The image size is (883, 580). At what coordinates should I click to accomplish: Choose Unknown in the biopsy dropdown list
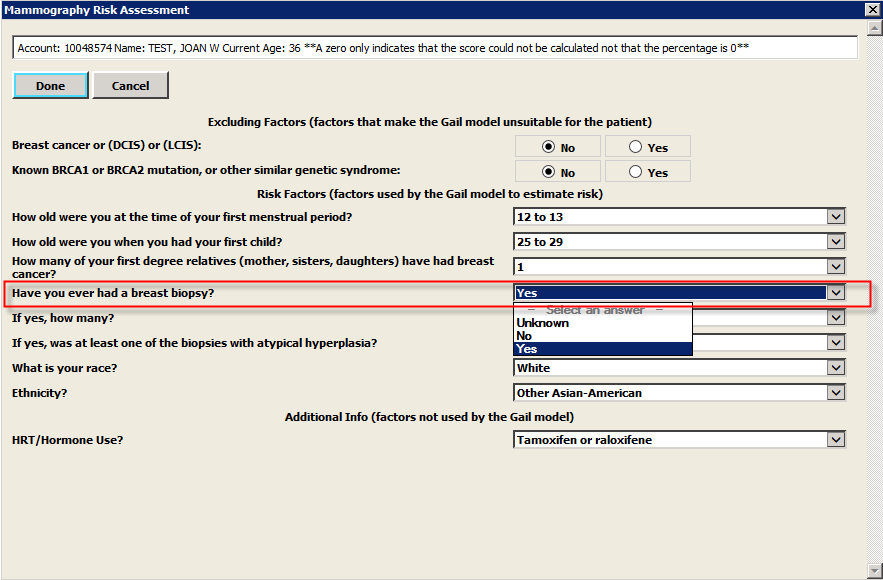click(x=543, y=323)
